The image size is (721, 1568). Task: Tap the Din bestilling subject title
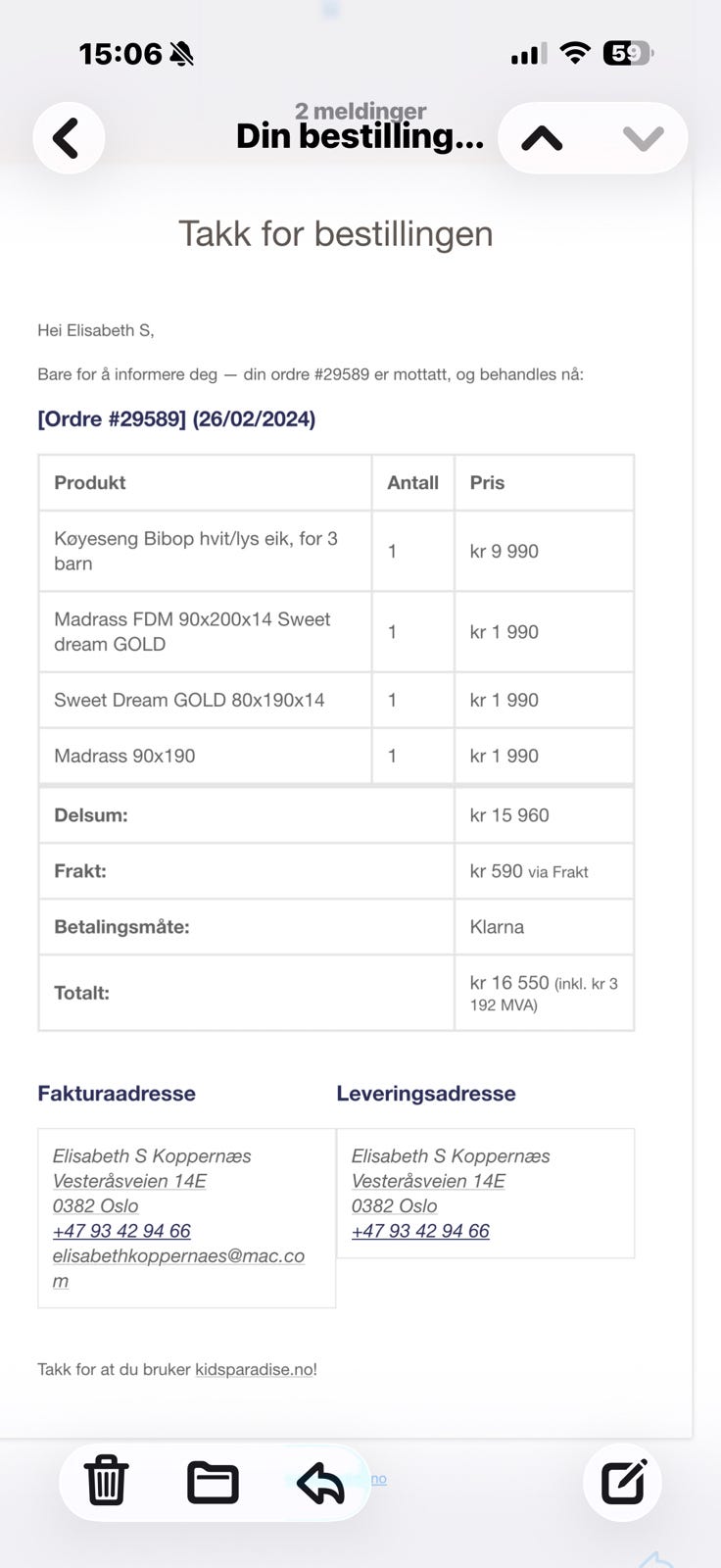click(x=360, y=136)
